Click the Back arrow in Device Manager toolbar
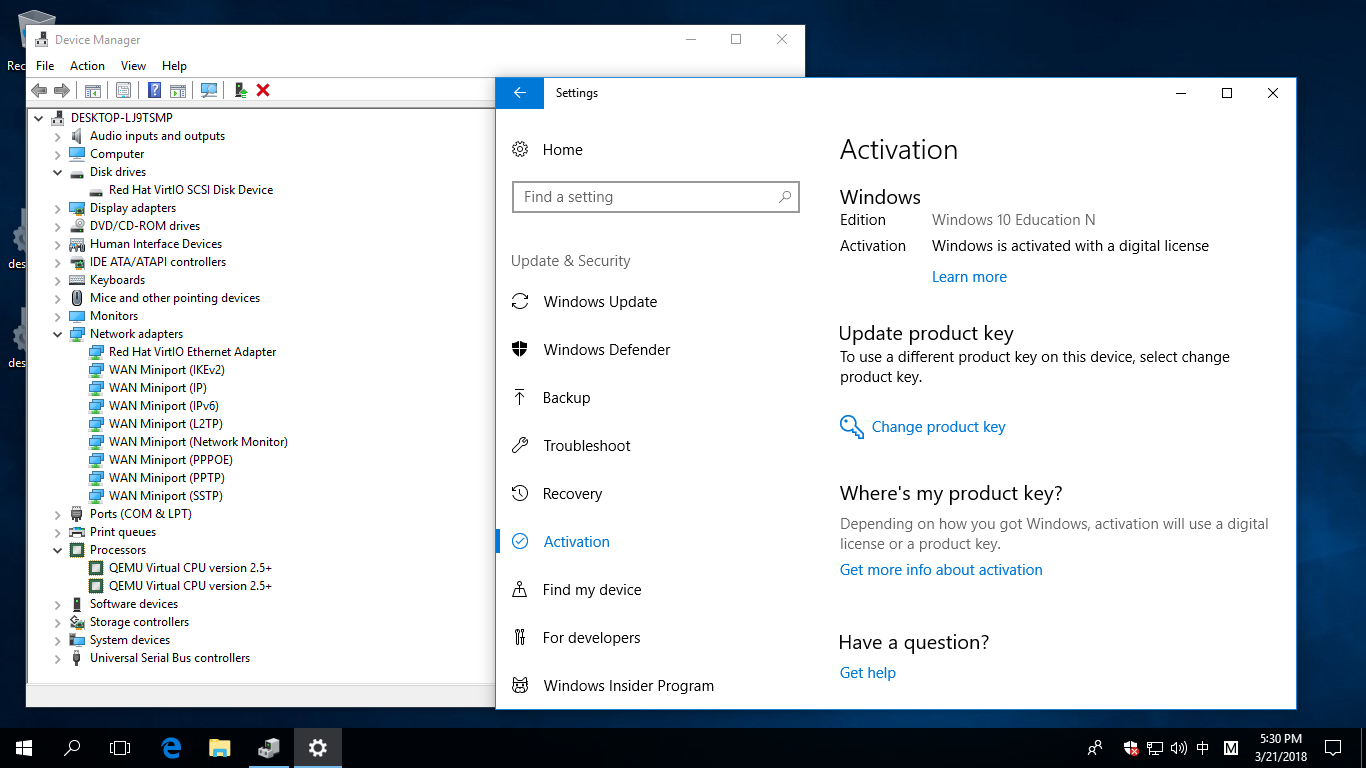 pos(39,90)
